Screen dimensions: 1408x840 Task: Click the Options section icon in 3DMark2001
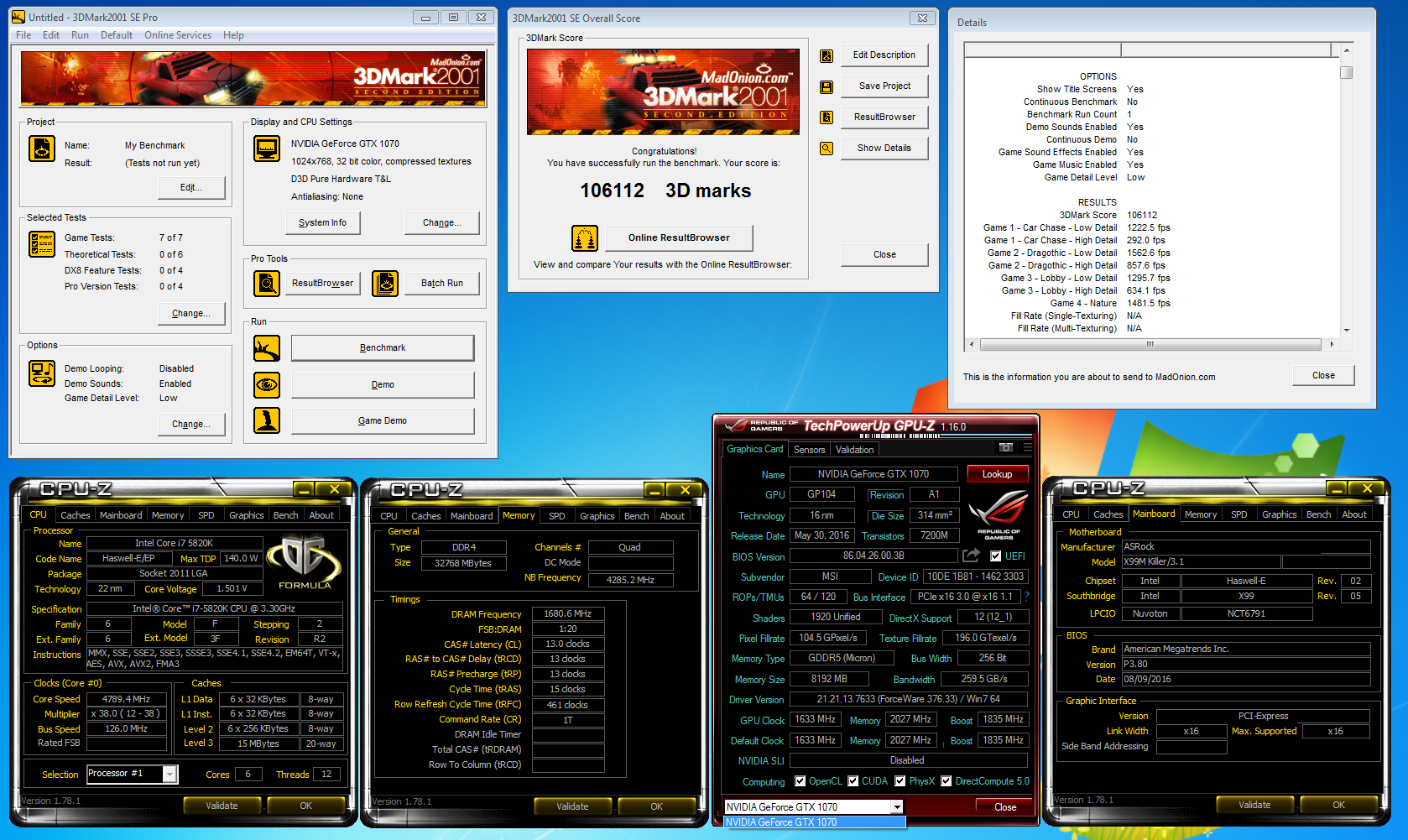[42, 373]
